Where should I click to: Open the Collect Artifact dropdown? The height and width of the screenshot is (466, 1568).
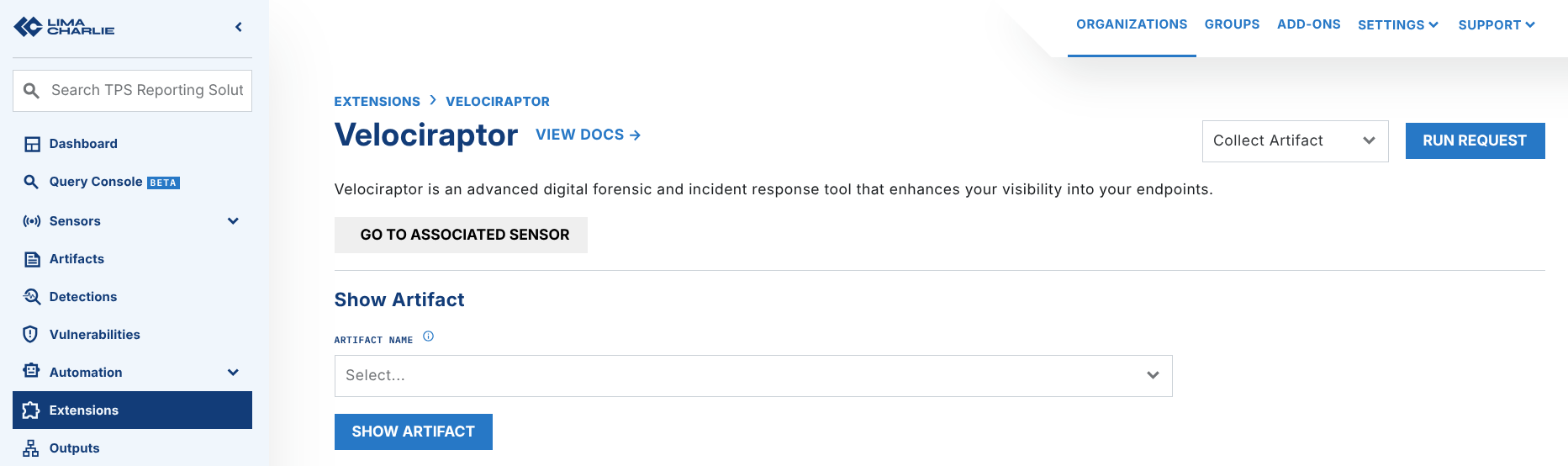click(1295, 141)
